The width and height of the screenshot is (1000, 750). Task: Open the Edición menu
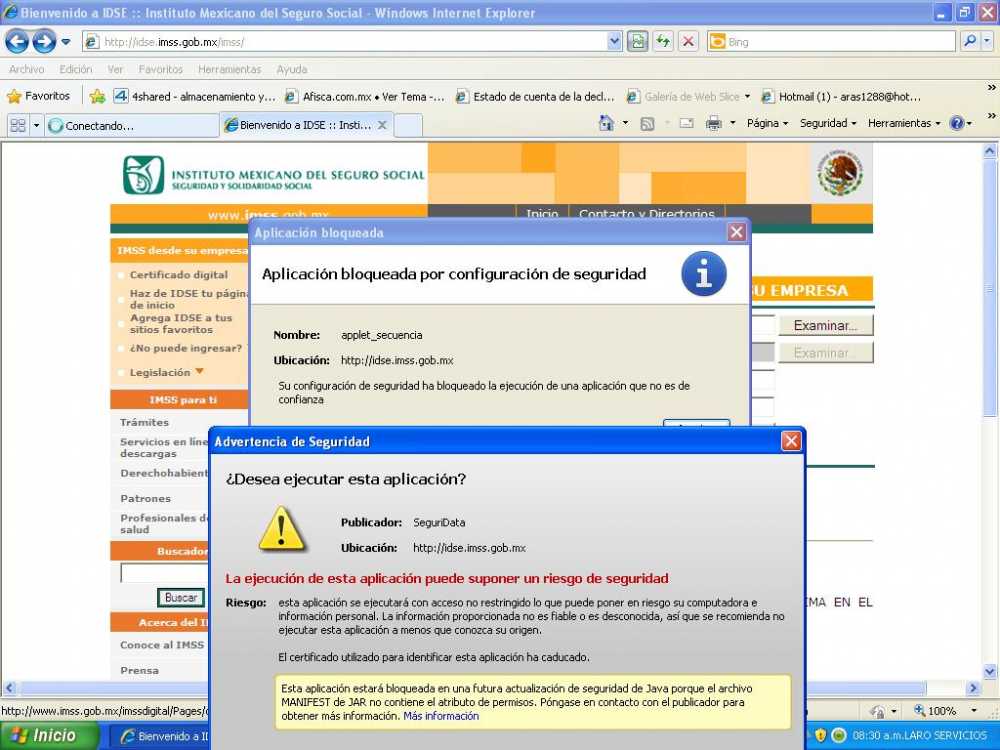76,70
